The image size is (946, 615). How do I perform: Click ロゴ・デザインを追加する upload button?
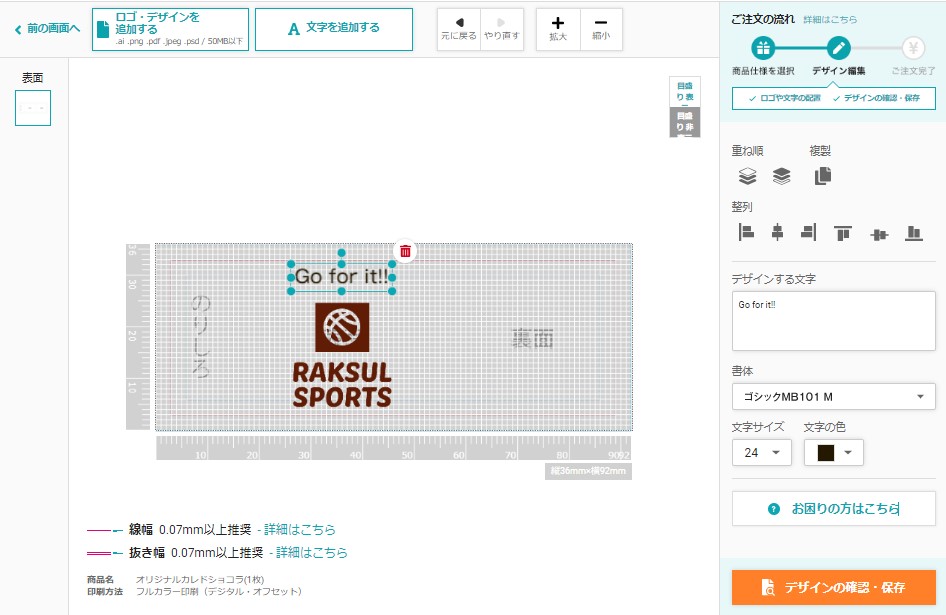170,29
